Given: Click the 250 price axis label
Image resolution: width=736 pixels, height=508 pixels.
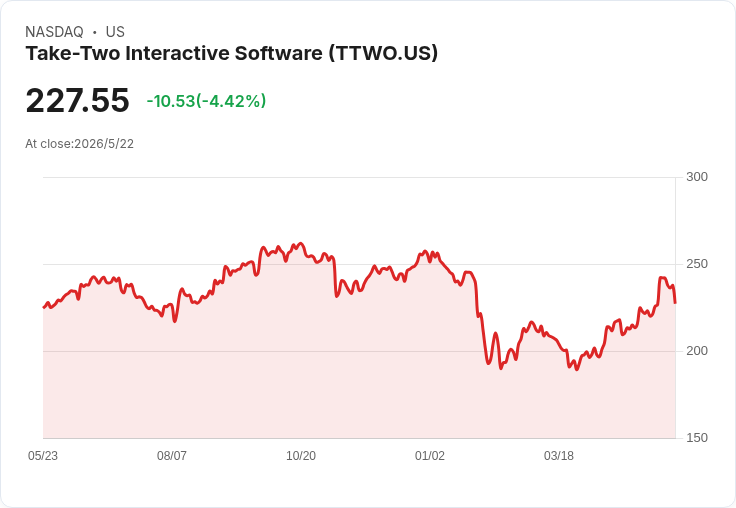Looking at the screenshot, I should [x=697, y=264].
